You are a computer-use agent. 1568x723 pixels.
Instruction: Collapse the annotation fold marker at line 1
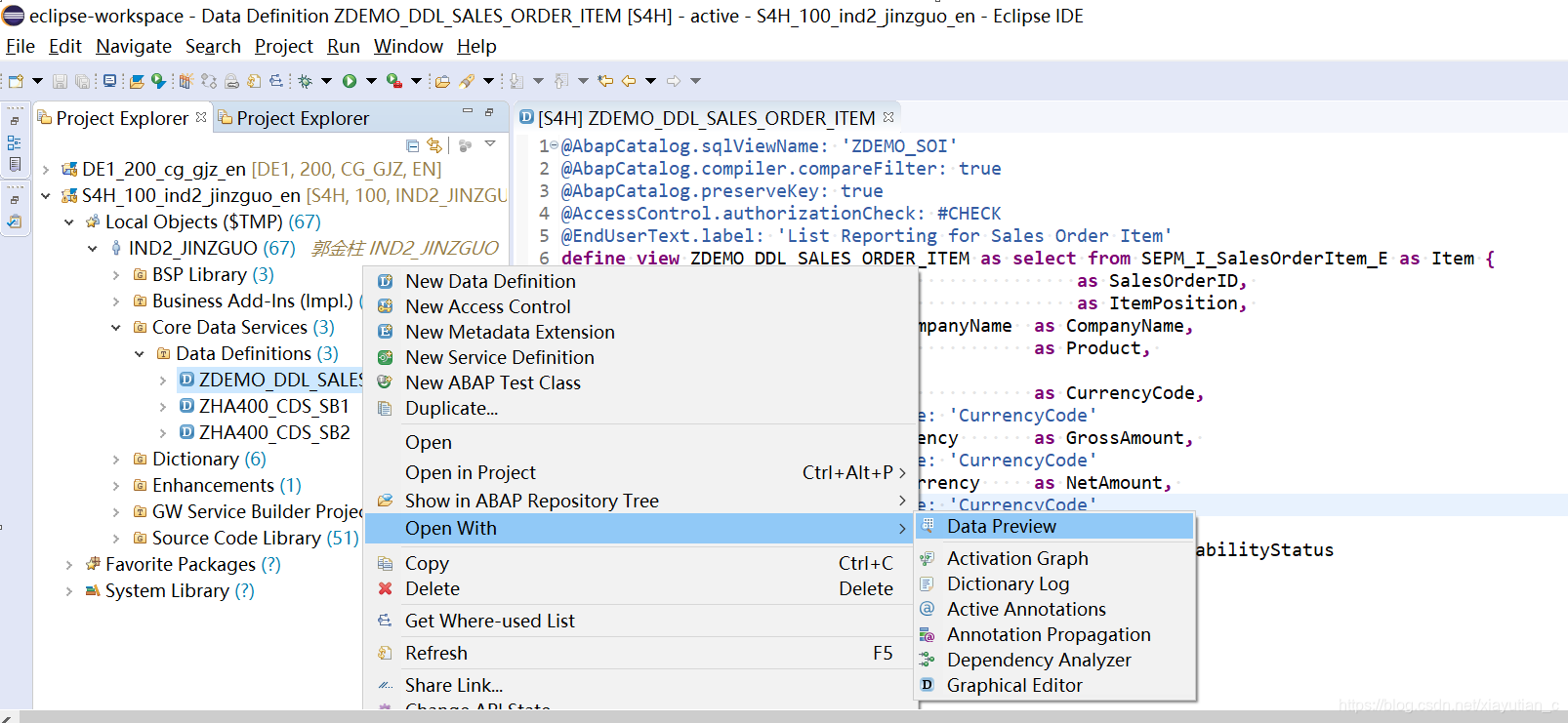[x=554, y=145]
